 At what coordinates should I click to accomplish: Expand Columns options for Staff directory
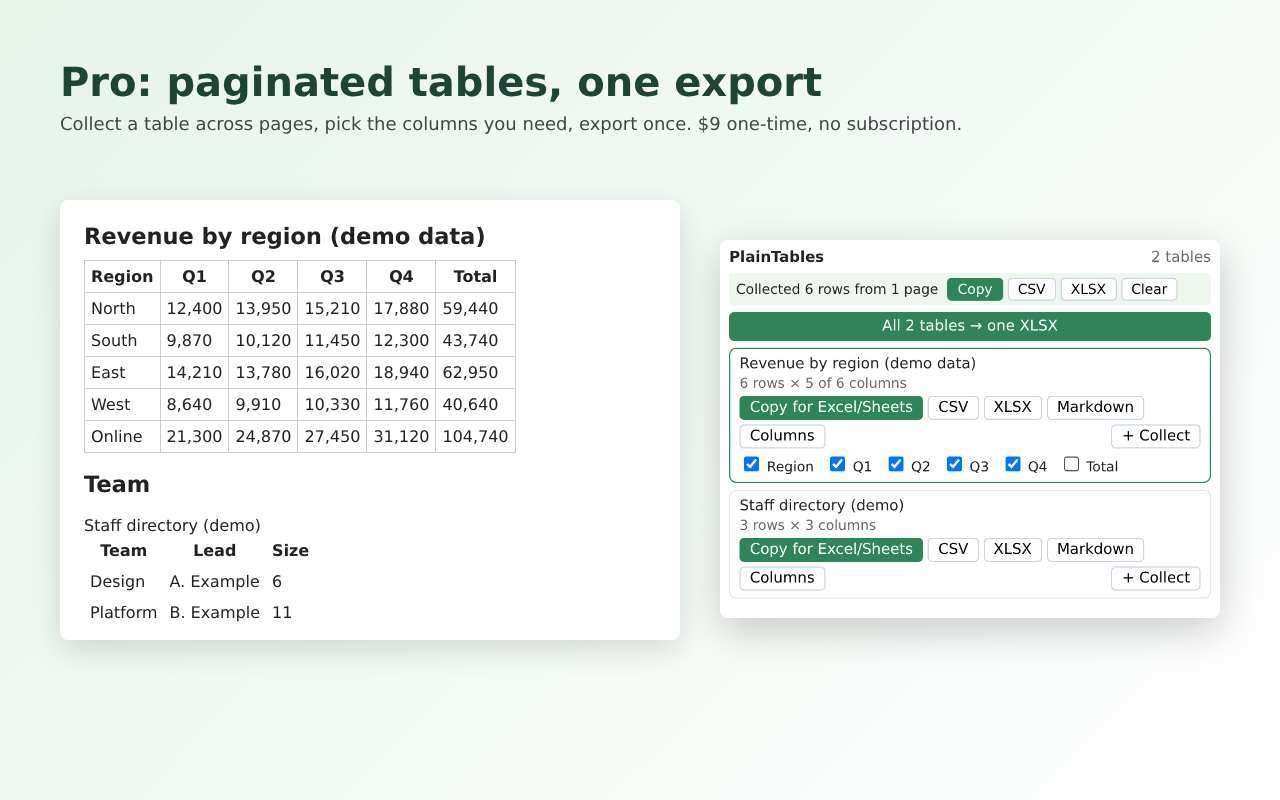(x=782, y=578)
